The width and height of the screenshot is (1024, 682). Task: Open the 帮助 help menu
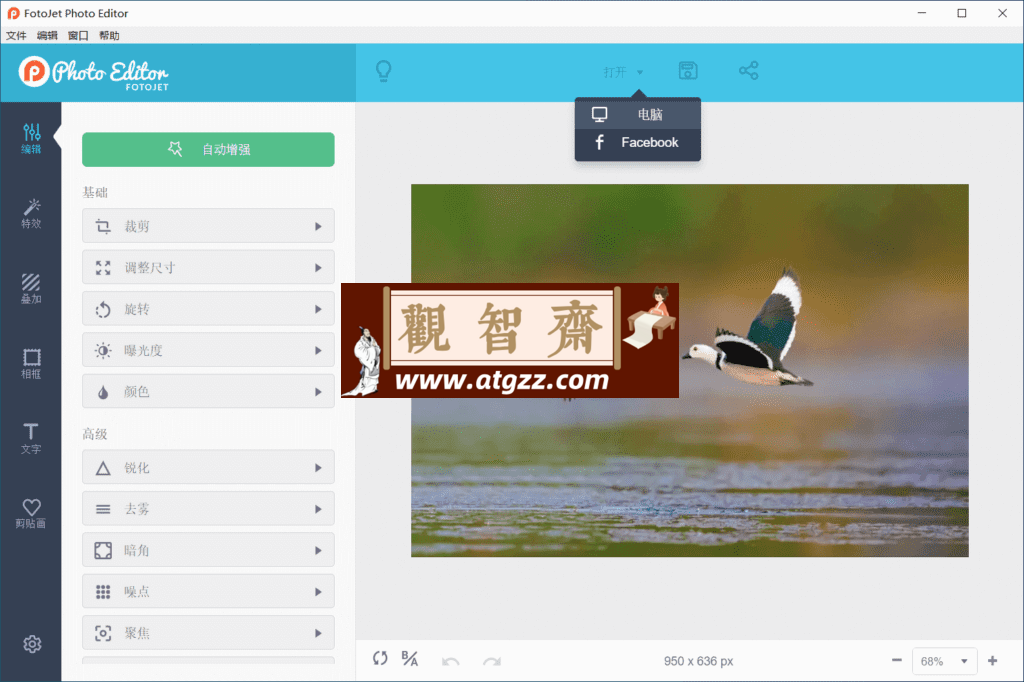pyautogui.click(x=109, y=35)
